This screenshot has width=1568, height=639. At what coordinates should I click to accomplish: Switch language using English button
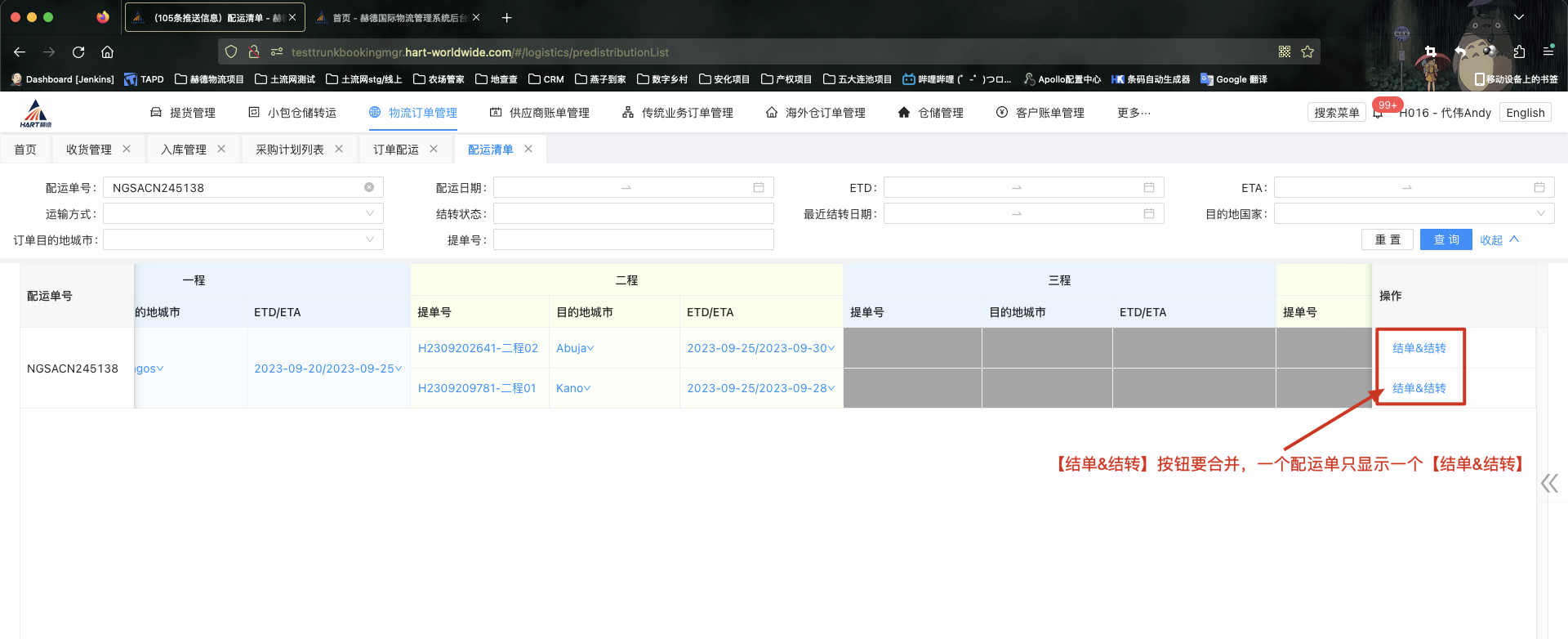point(1525,113)
